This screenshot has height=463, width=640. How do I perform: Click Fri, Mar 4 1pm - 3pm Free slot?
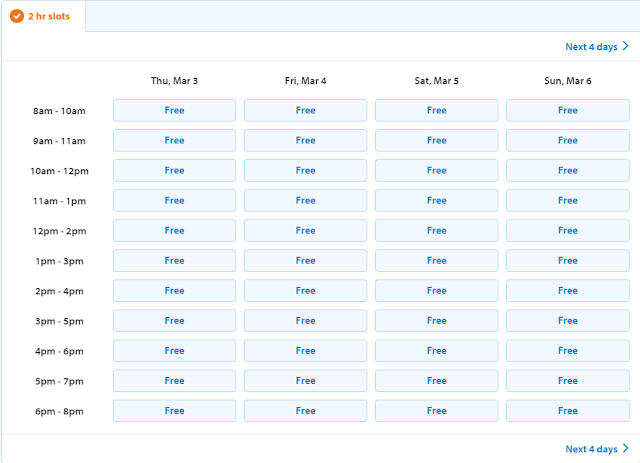[x=305, y=260]
